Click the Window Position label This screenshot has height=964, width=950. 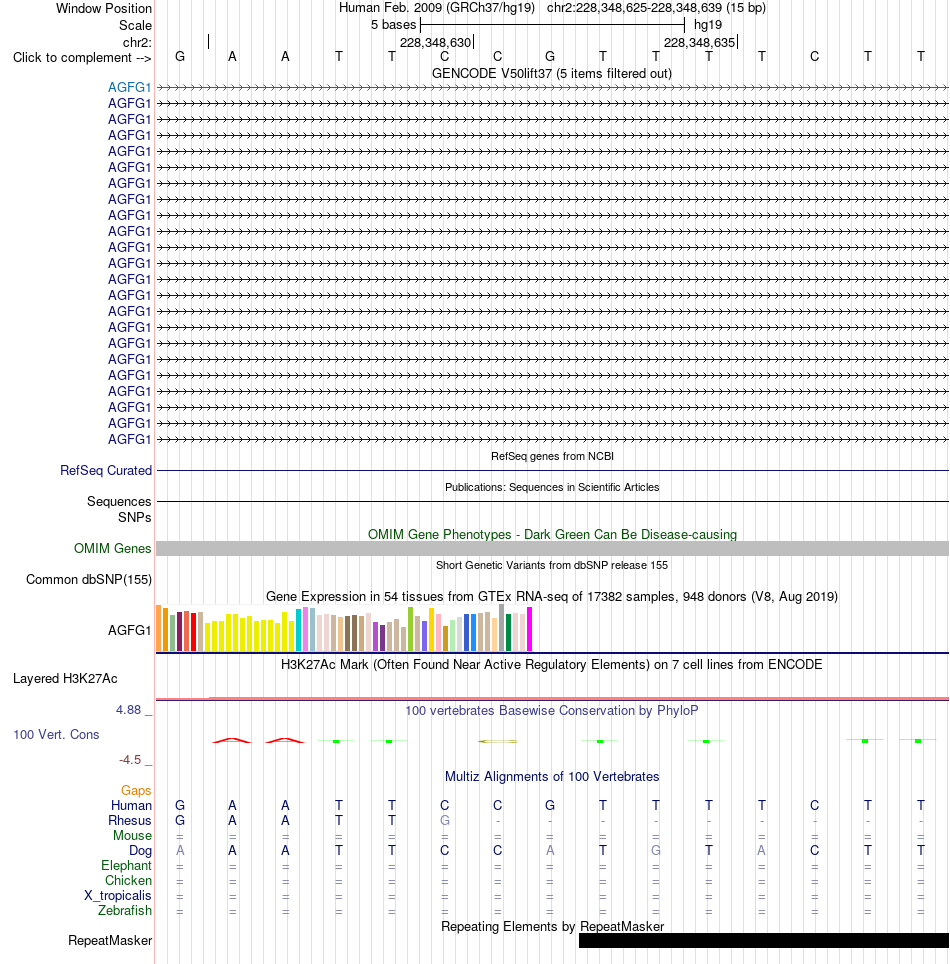[x=104, y=9]
